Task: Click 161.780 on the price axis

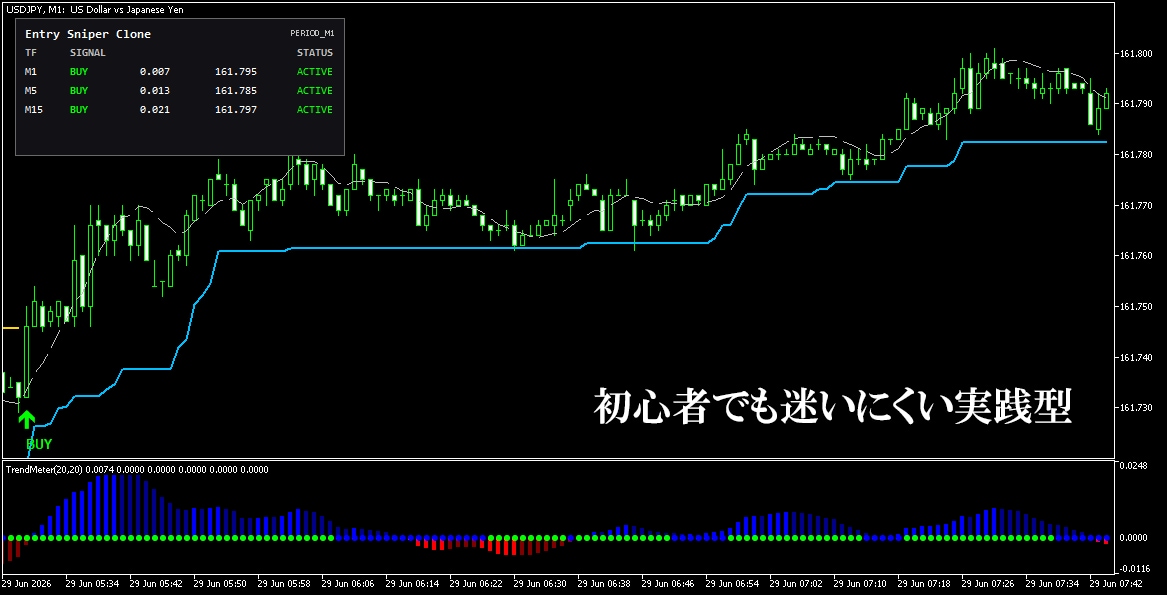Action: click(1137, 155)
